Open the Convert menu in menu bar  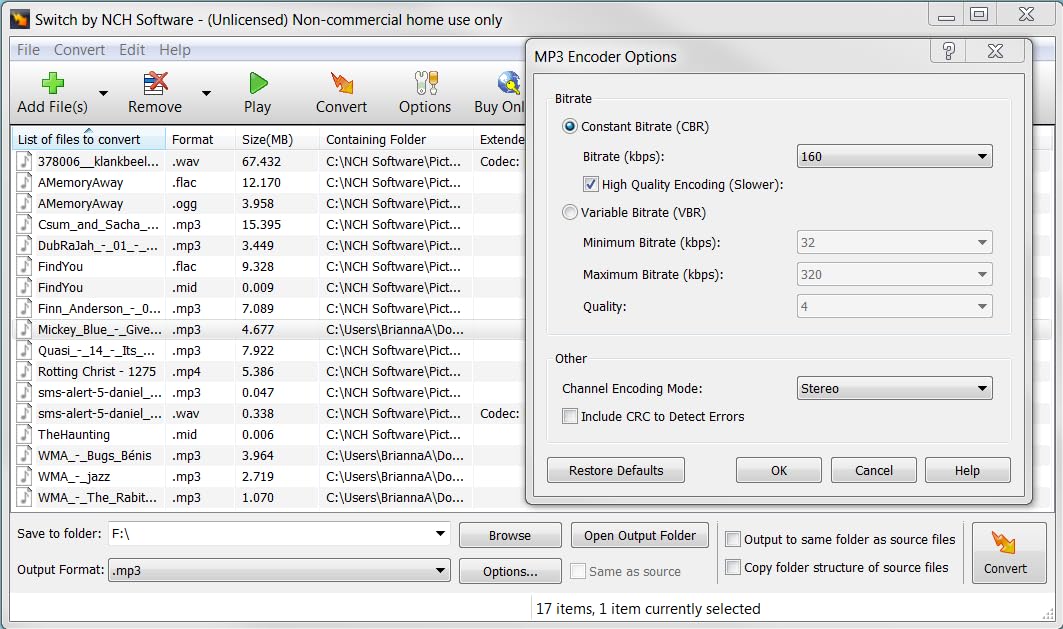[79, 50]
